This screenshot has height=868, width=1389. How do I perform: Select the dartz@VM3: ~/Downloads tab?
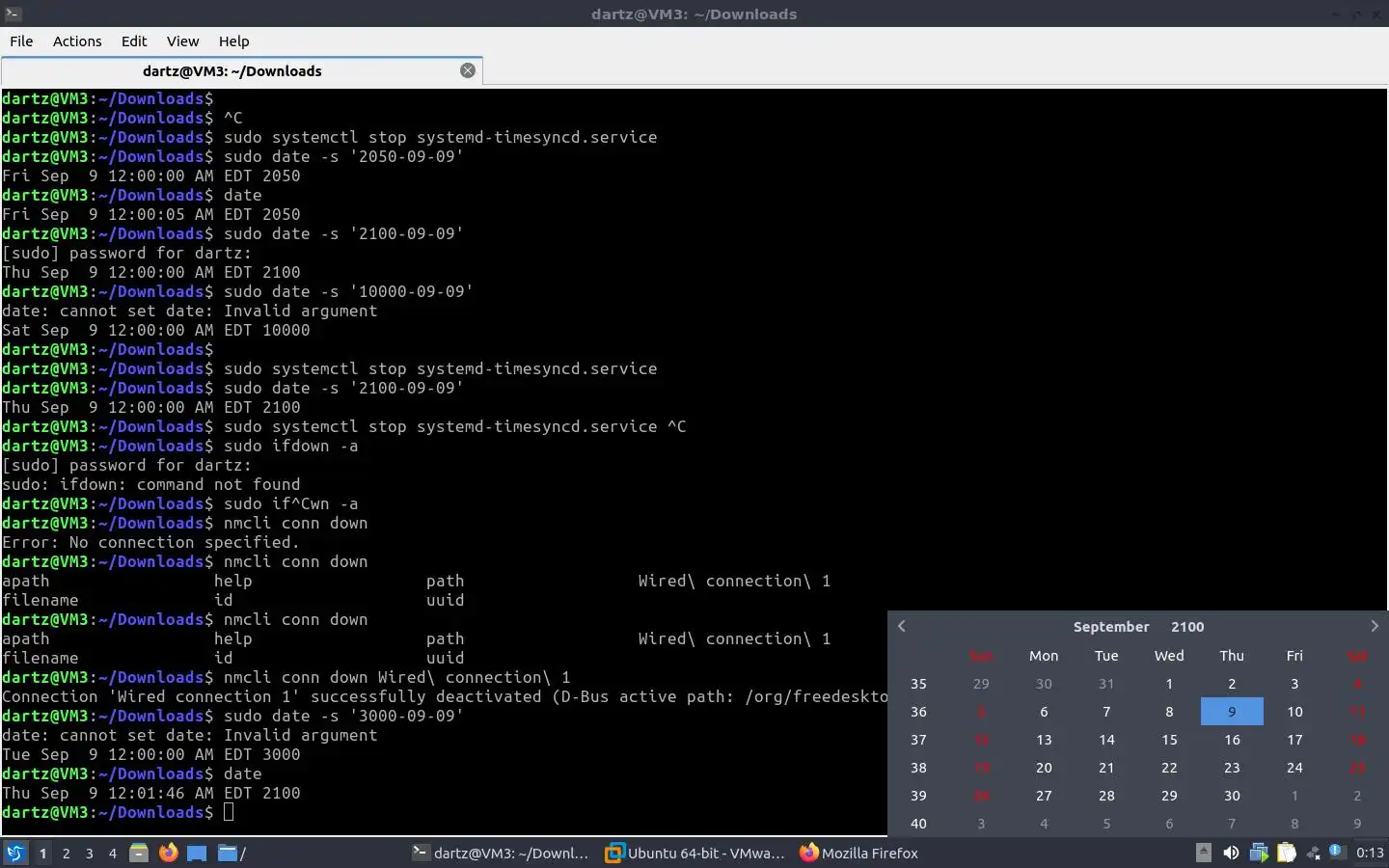241,70
